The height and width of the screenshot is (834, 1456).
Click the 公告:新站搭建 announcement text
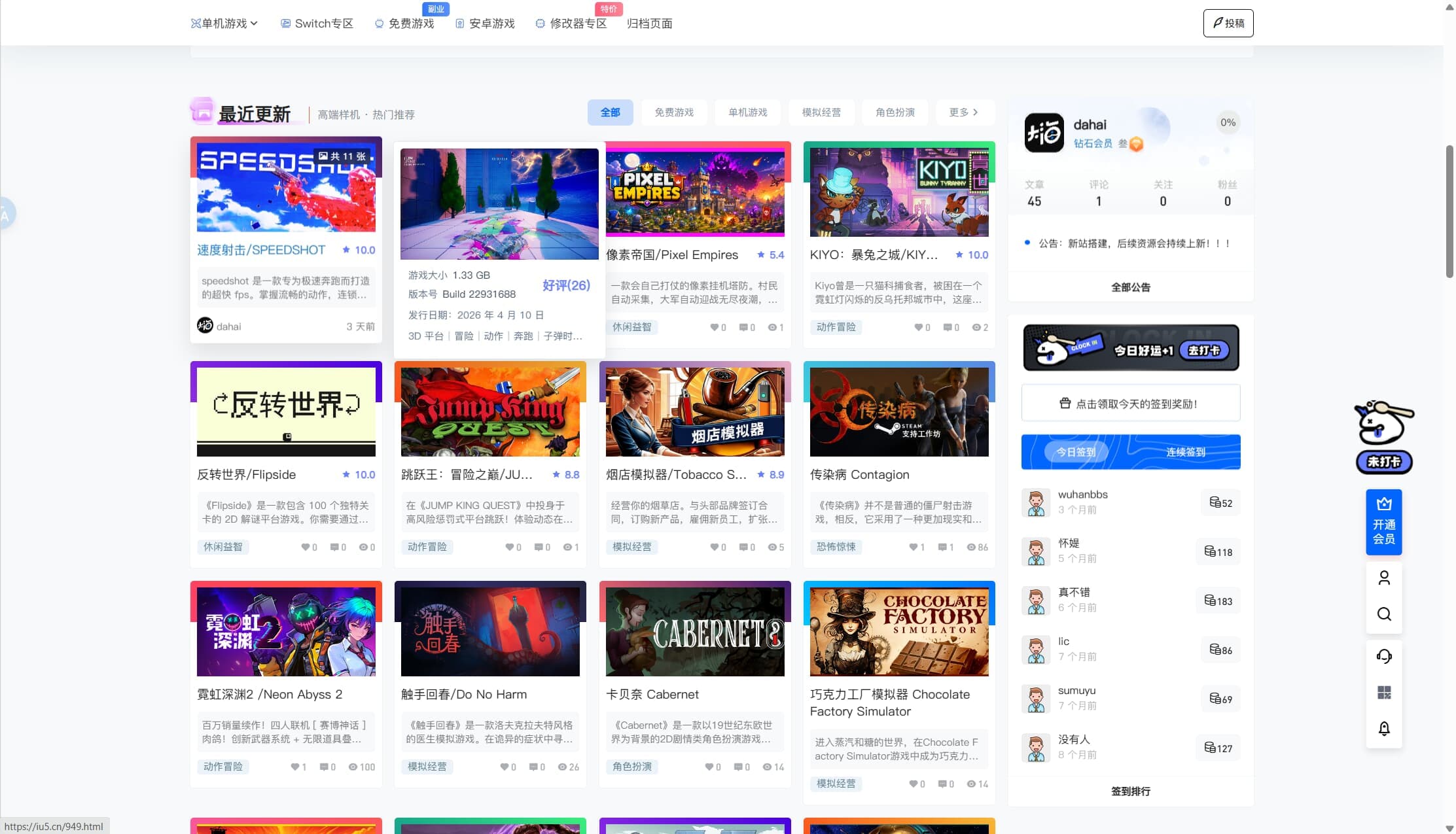click(1135, 243)
